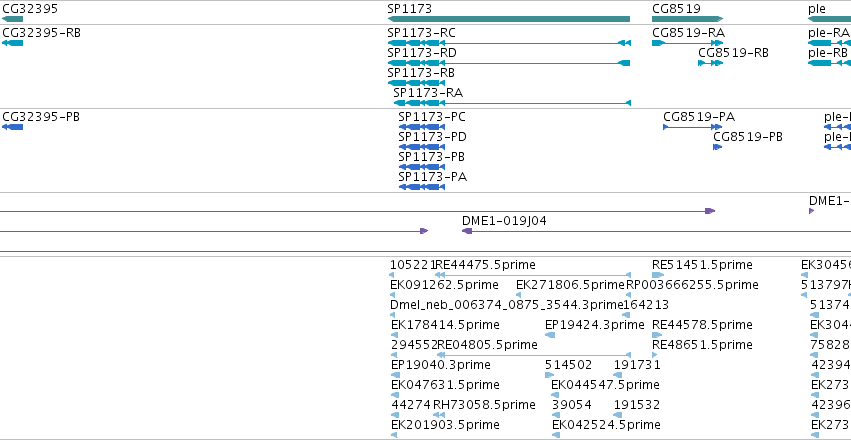Click the CG32395-PB protein label
The width and height of the screenshot is (851, 440).
pyautogui.click(x=41, y=117)
